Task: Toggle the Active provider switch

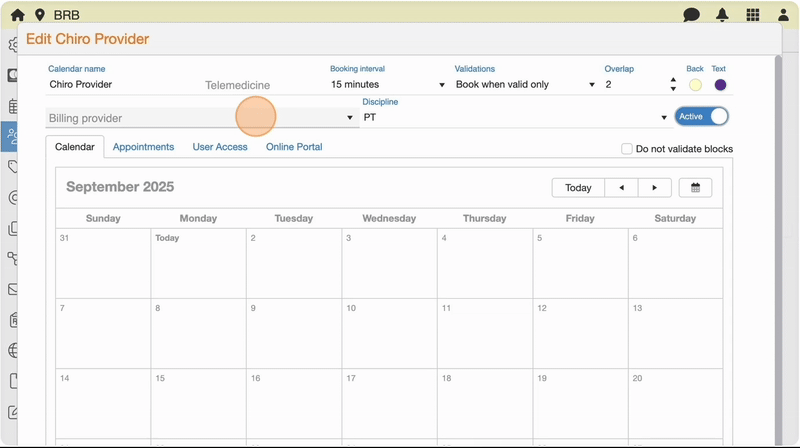Action: pos(702,117)
